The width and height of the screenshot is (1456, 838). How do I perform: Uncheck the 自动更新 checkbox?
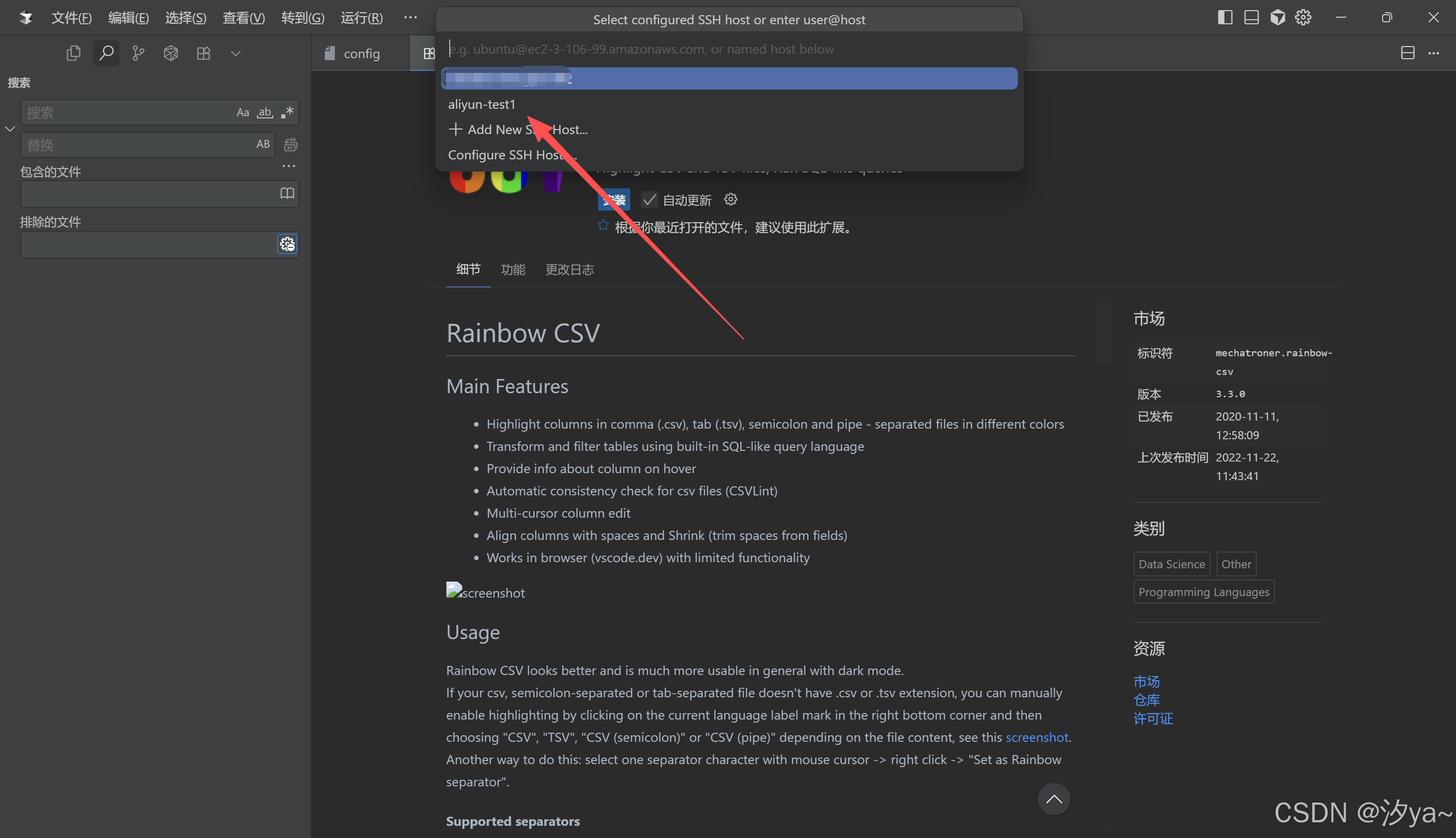coord(650,199)
